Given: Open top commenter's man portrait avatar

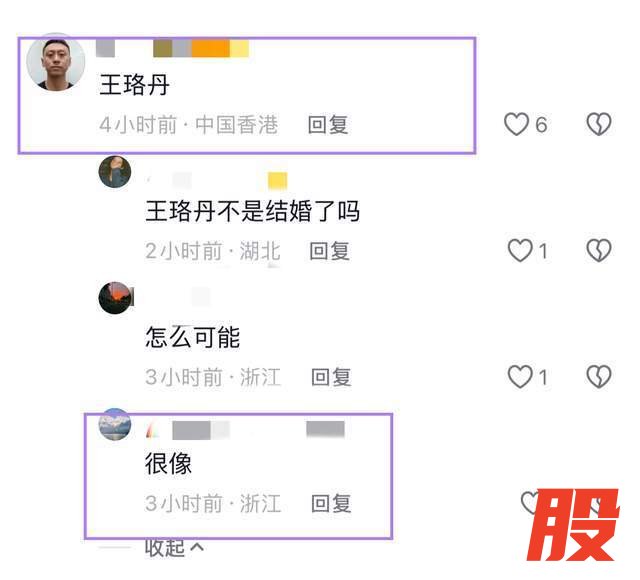Looking at the screenshot, I should point(56,62).
